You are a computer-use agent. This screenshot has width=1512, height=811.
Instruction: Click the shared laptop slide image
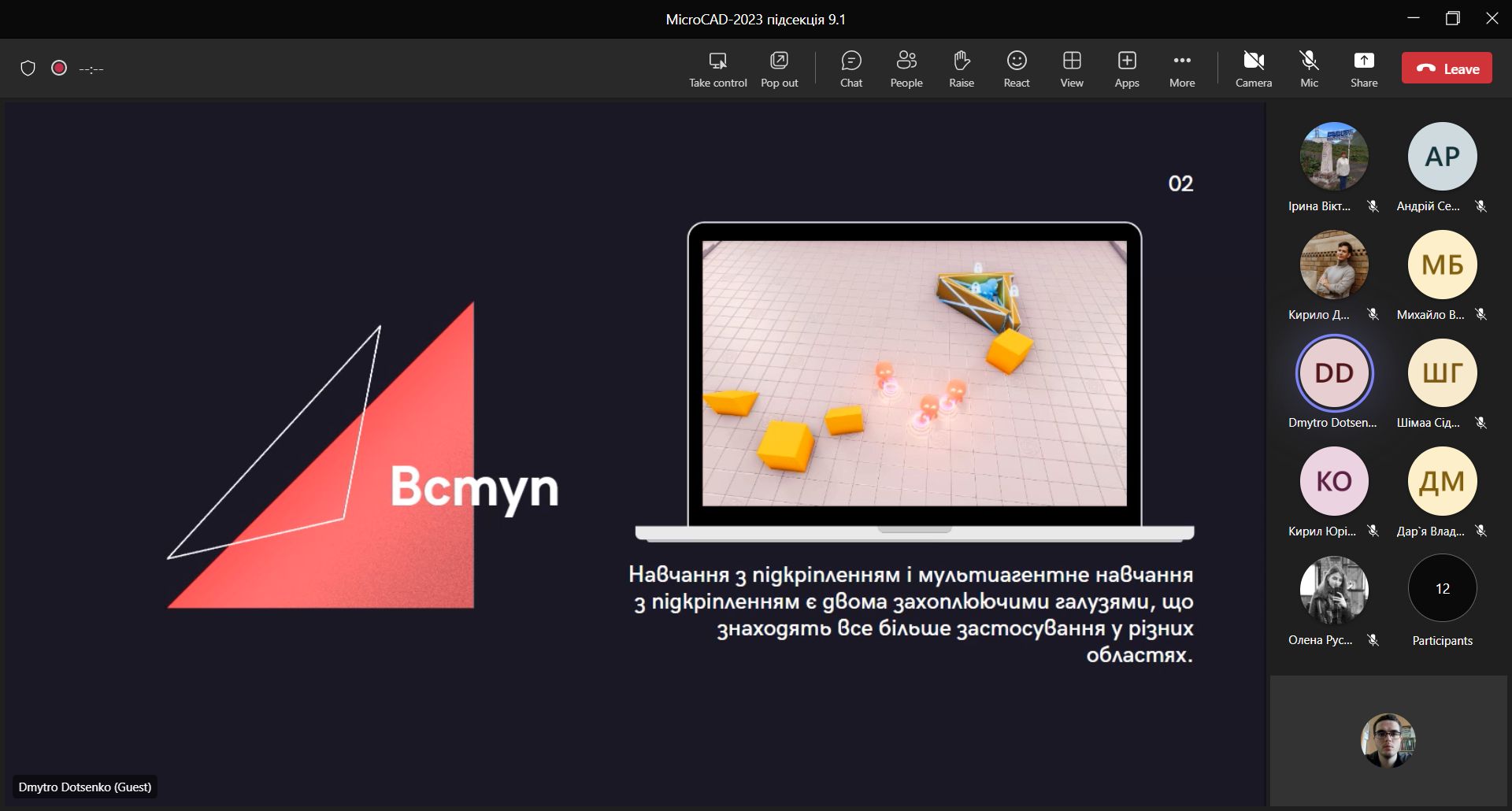point(914,374)
